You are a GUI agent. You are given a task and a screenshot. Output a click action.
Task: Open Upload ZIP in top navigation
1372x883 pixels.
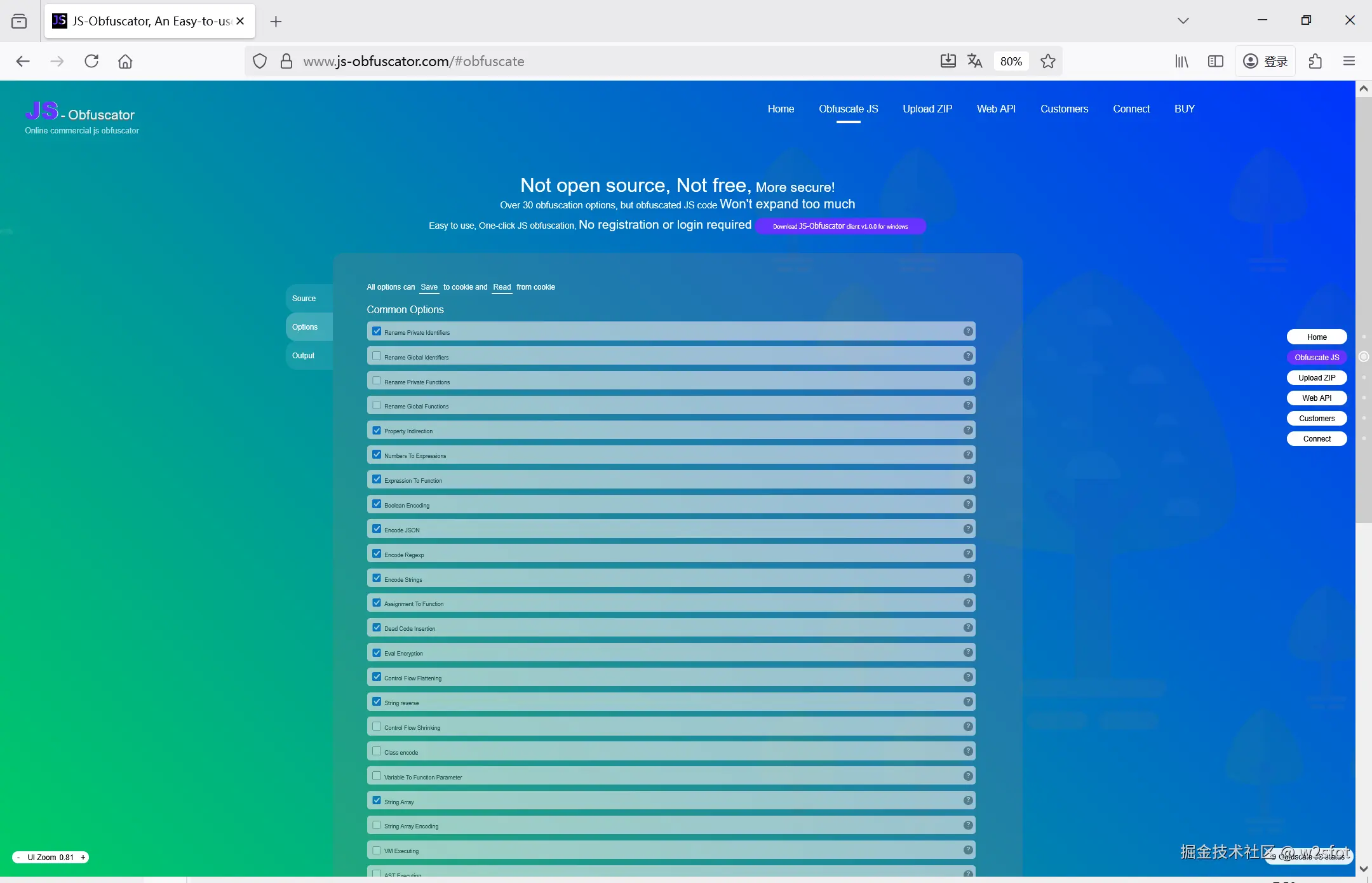coord(927,109)
